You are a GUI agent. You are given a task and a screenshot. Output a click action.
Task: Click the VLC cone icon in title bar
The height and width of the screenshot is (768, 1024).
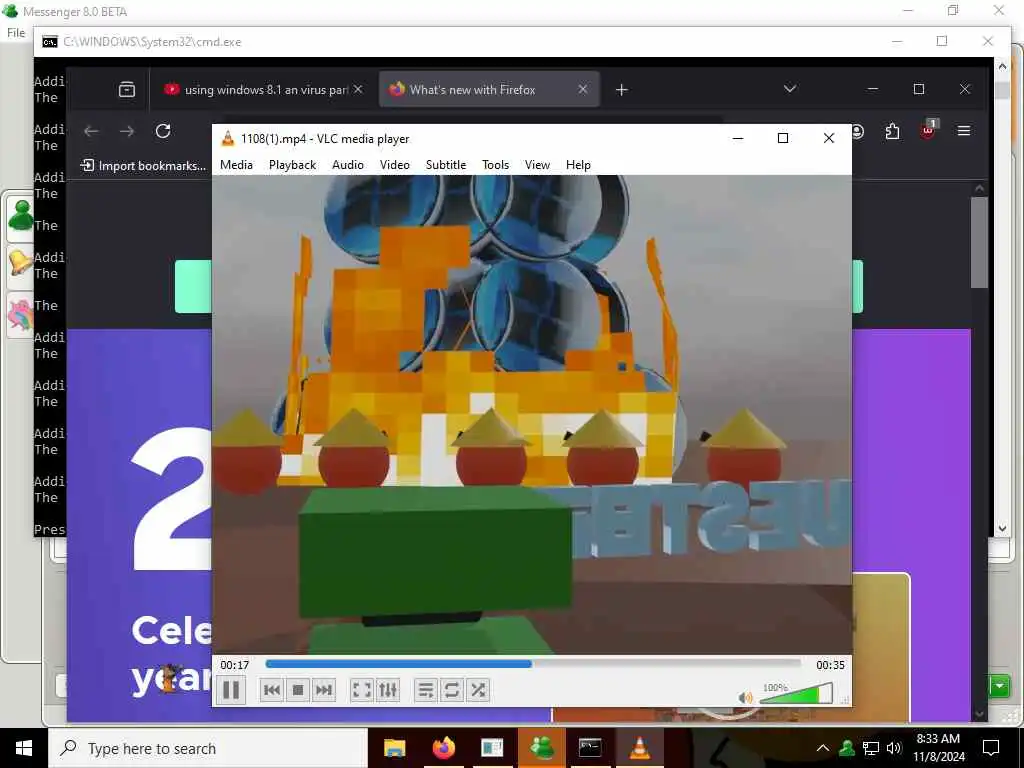(227, 138)
